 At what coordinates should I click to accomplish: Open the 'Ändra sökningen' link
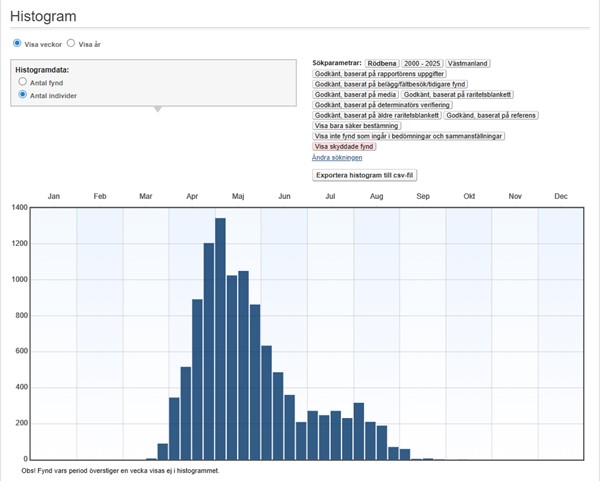(338, 158)
